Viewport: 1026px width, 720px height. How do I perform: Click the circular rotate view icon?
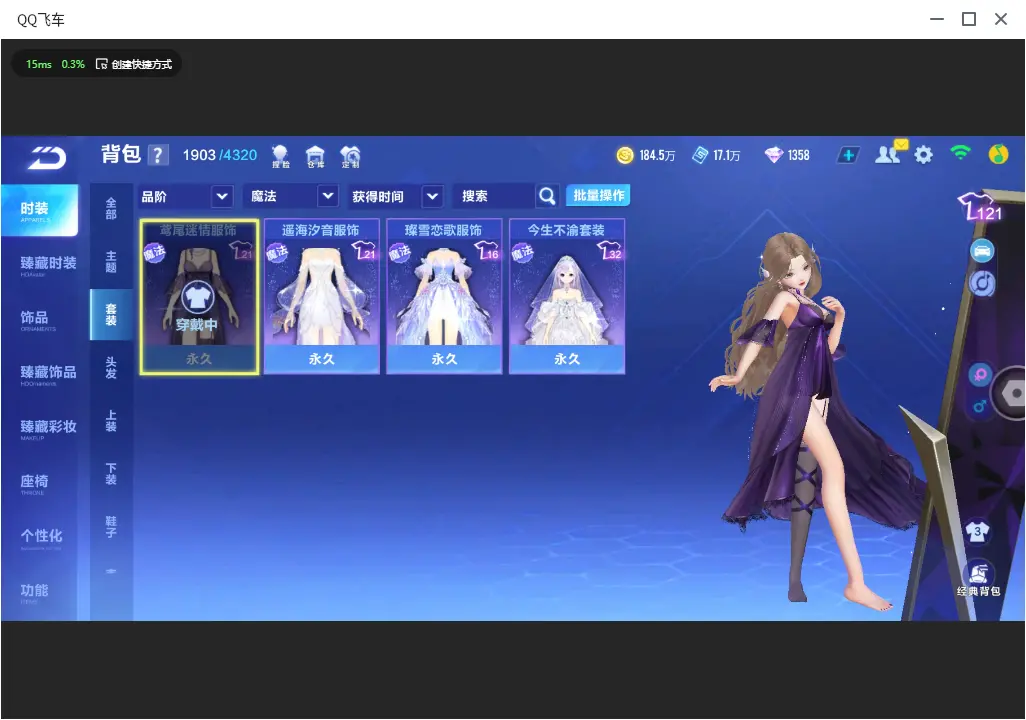pyautogui.click(x=982, y=283)
